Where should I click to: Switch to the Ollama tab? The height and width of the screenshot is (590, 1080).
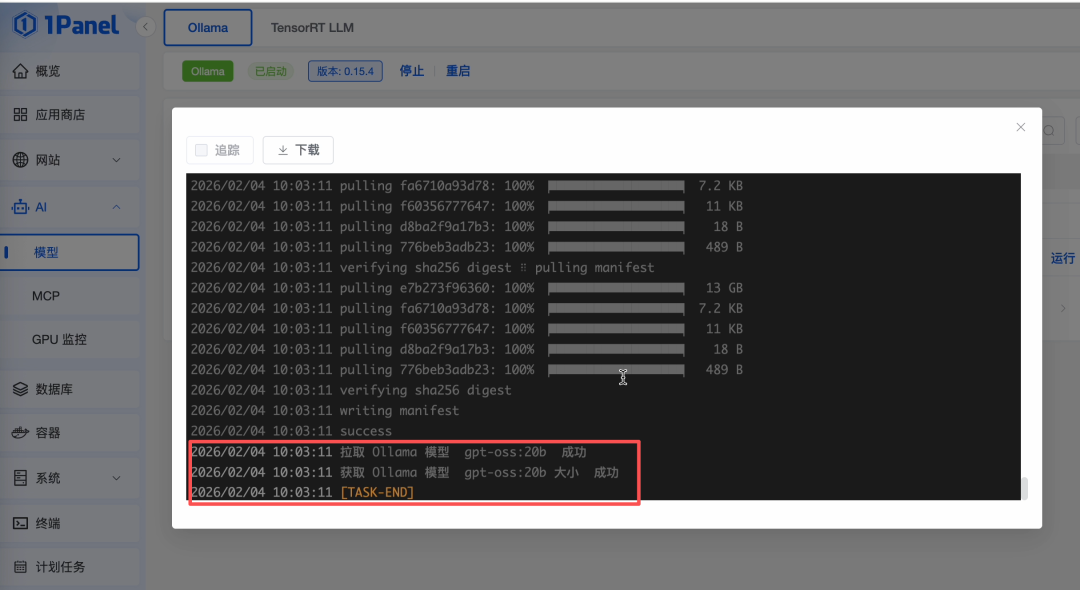(208, 28)
